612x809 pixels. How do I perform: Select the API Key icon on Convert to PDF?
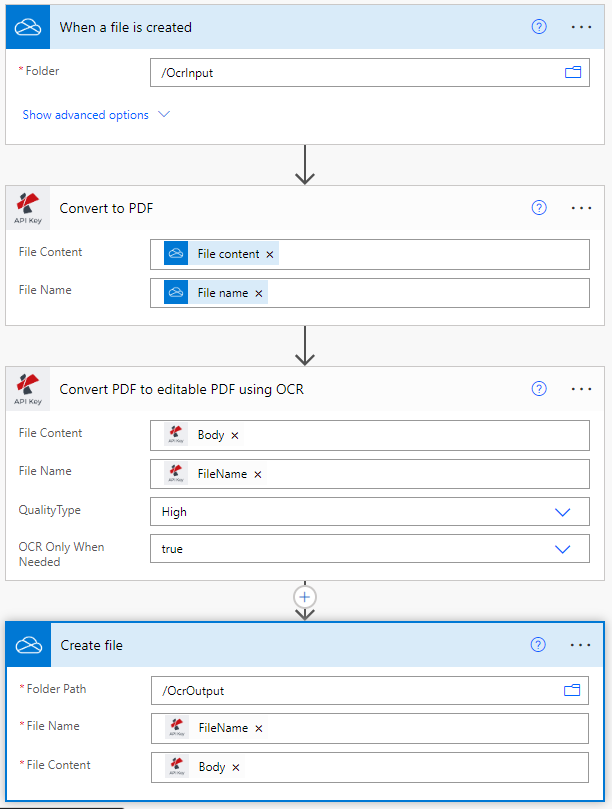27,207
